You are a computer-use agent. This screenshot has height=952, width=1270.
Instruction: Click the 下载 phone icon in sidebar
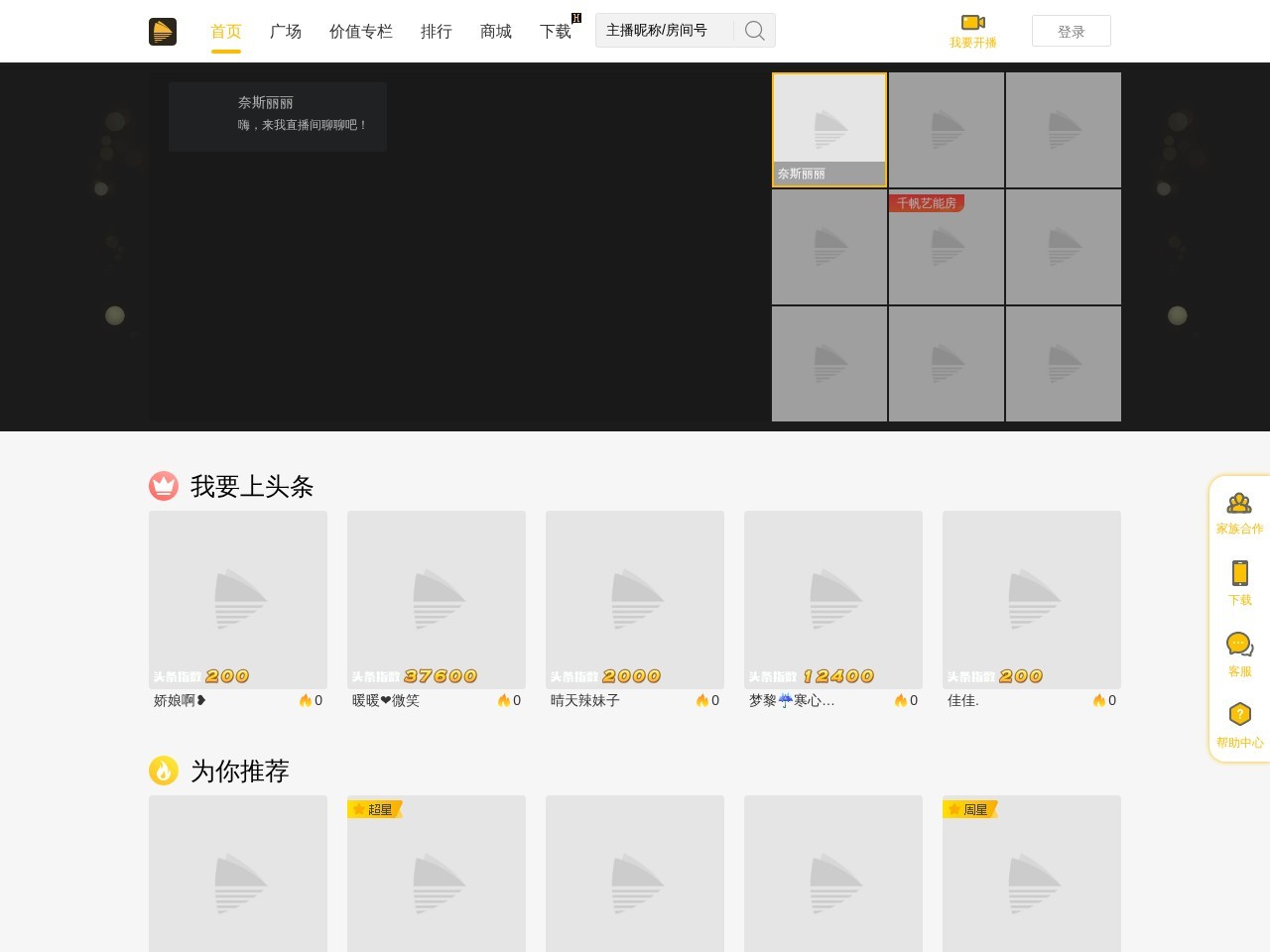coord(1239,573)
